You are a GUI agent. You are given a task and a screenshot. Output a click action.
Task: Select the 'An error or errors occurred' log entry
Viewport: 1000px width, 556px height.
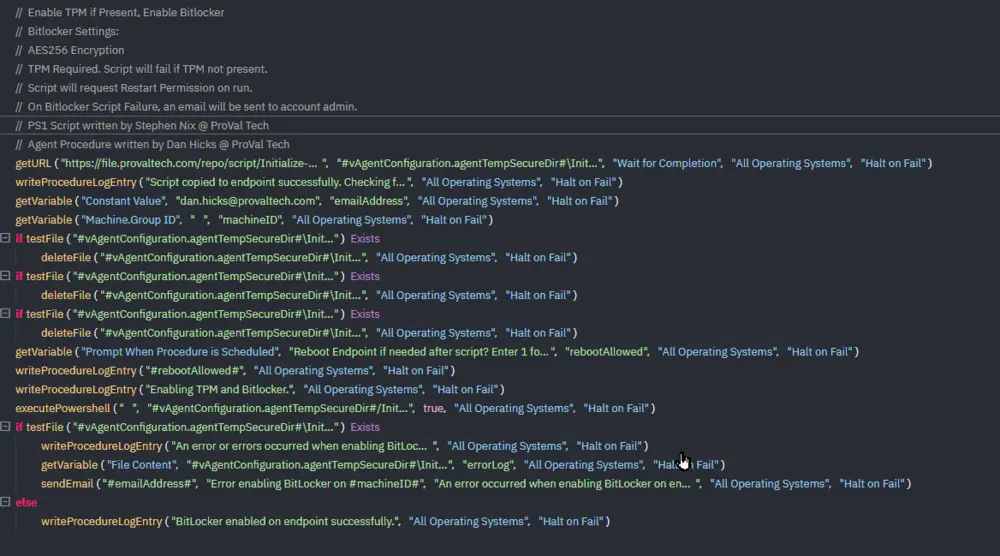[x=344, y=446]
